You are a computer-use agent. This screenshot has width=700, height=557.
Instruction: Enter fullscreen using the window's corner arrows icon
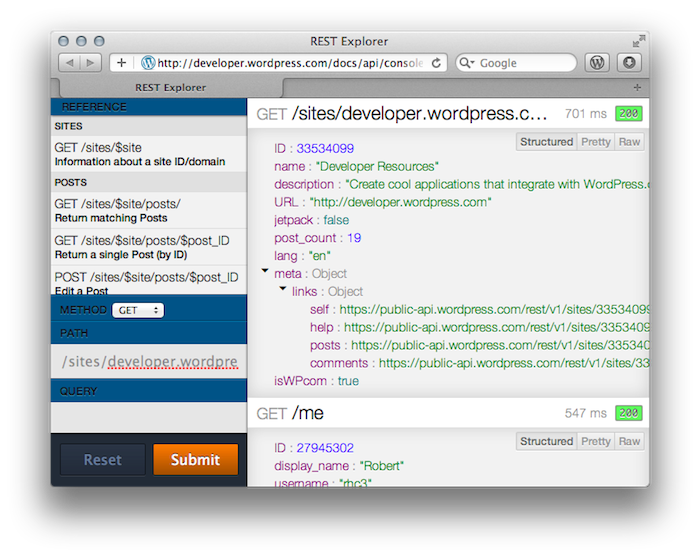(638, 41)
